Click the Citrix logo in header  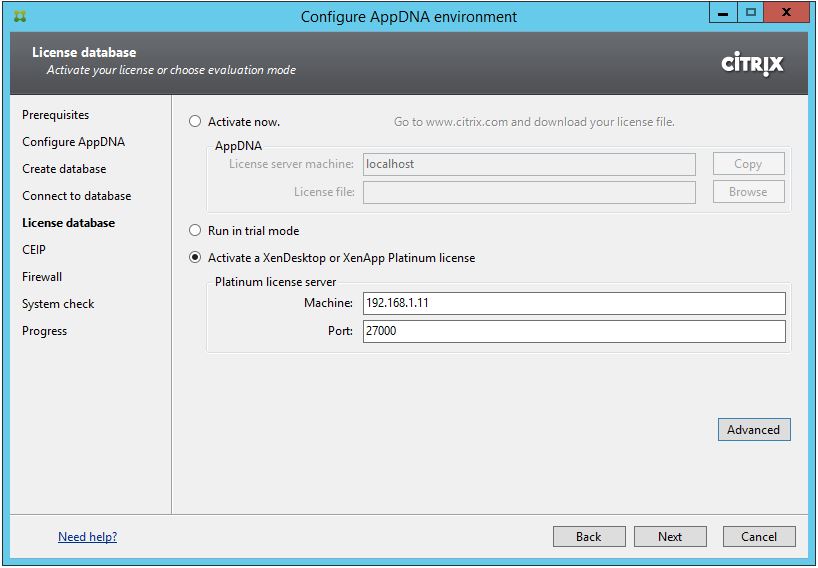[x=752, y=64]
